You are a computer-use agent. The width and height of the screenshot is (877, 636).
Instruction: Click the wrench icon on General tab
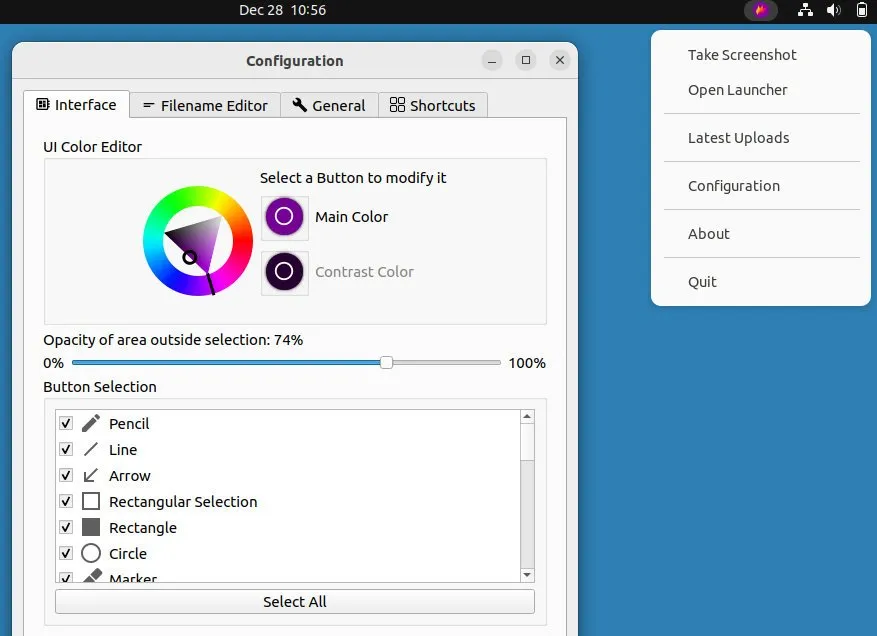[x=299, y=105]
